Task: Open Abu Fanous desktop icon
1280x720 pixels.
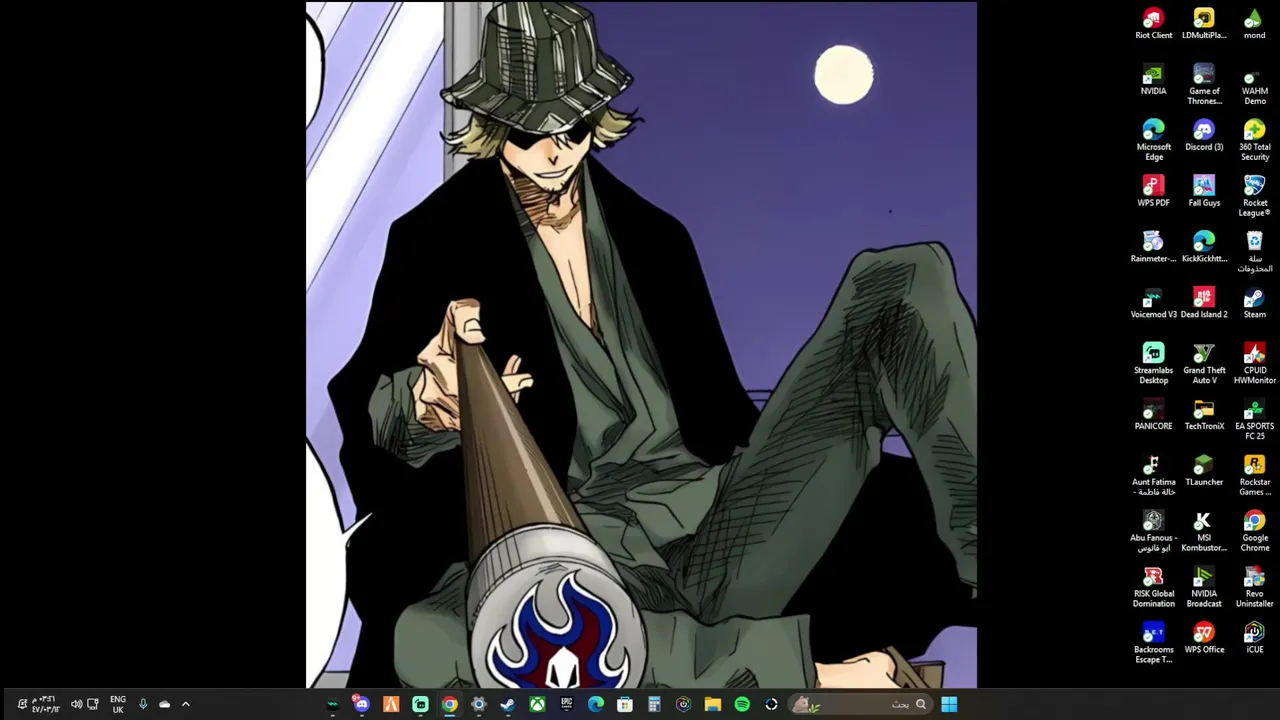Action: (1153, 532)
